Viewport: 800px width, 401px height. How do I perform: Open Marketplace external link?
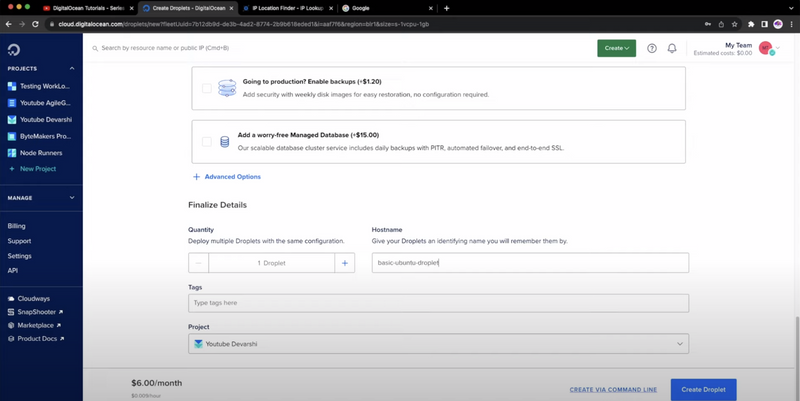[34, 325]
